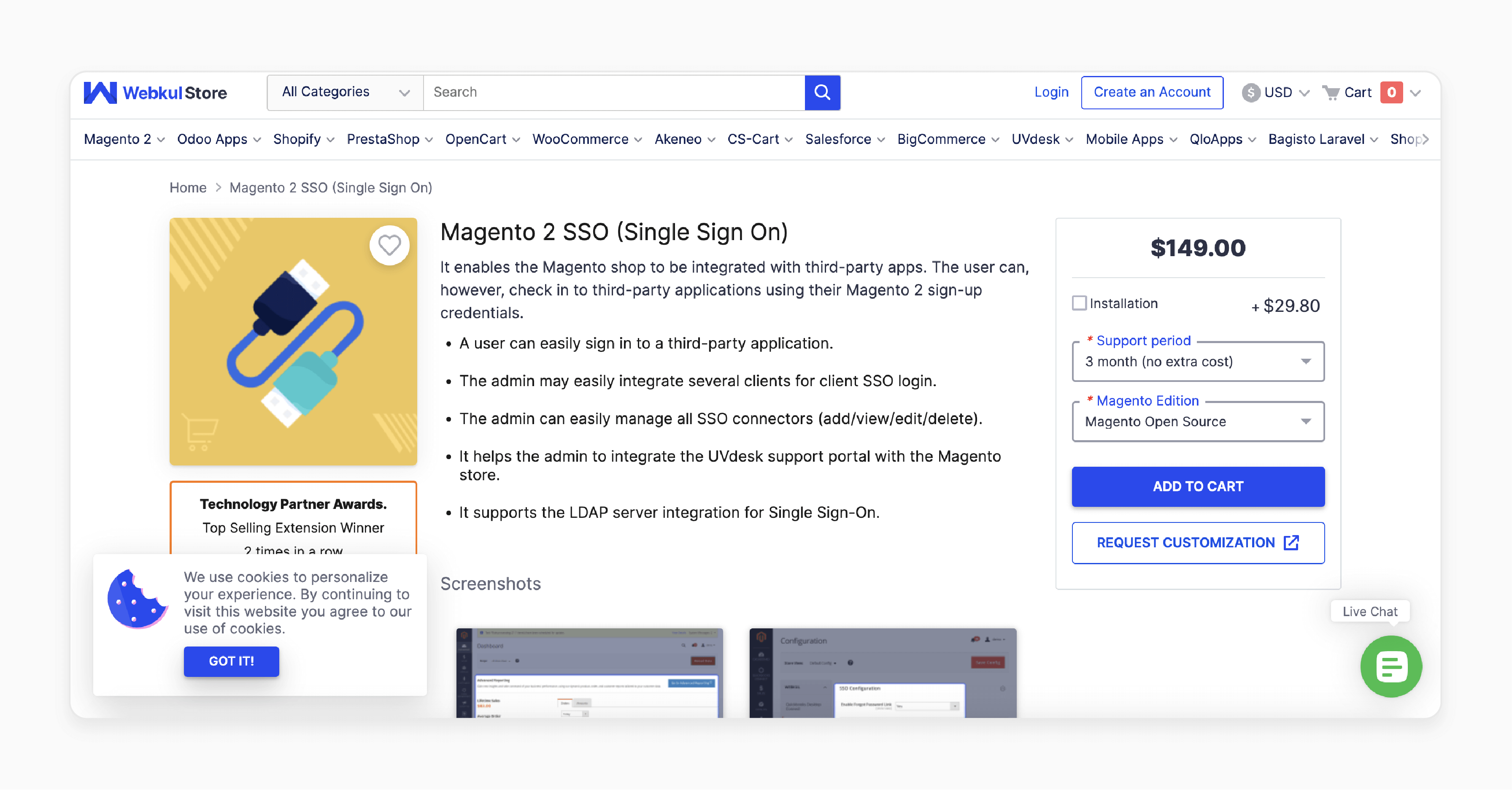This screenshot has height=790, width=1512.
Task: Click REQUEST CUSTOMIZATION button
Action: click(x=1198, y=543)
